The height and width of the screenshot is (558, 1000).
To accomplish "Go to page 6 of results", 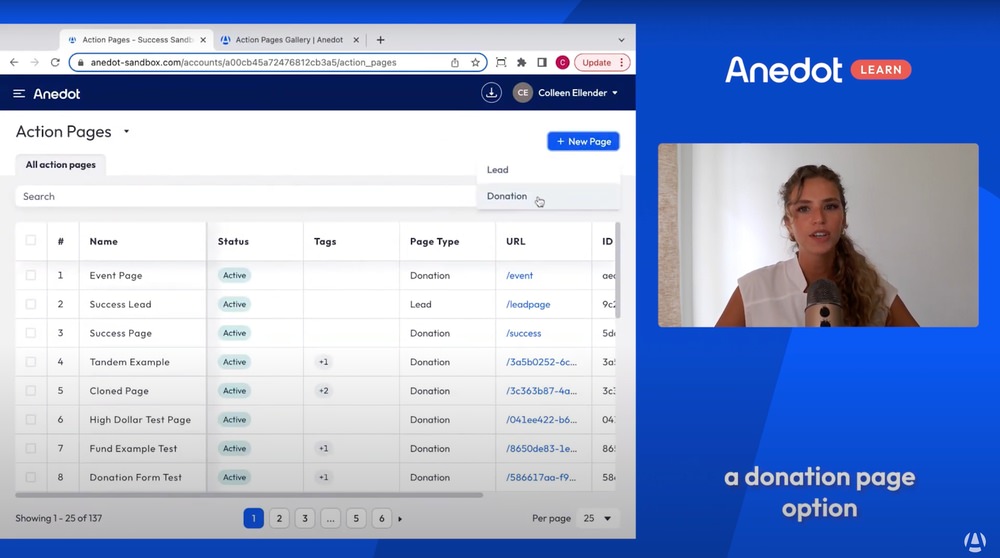I will [381, 518].
